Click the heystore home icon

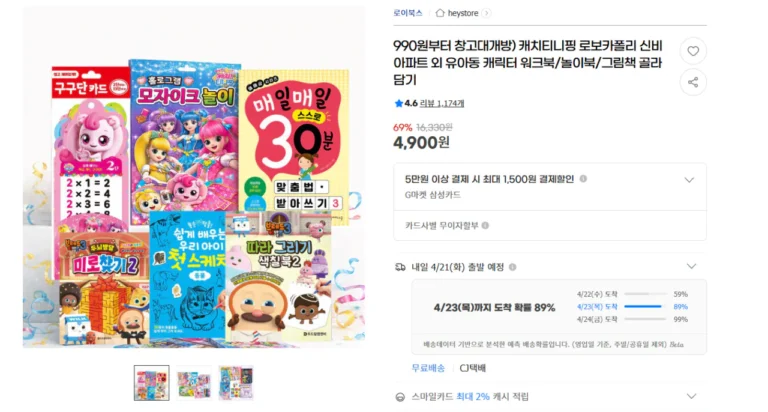[440, 13]
